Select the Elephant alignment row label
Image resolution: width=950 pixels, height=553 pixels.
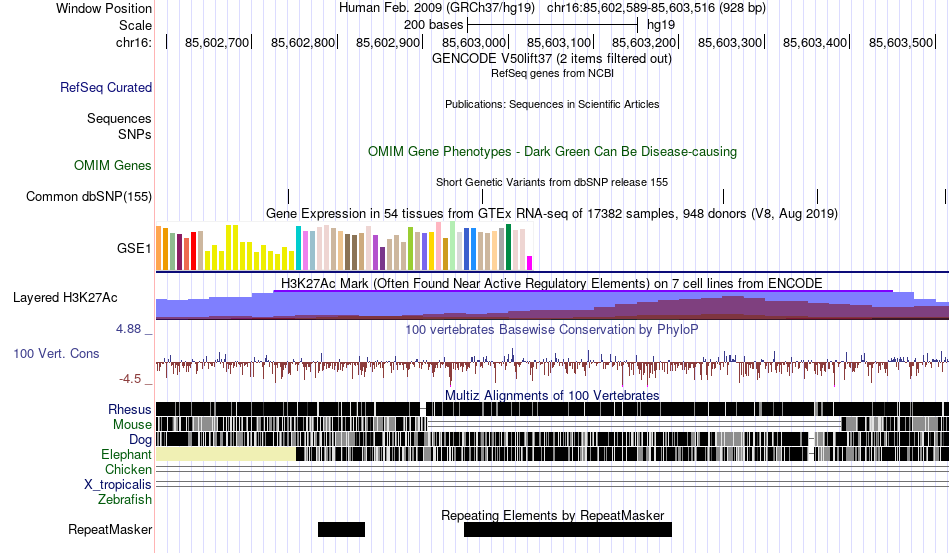[126, 454]
